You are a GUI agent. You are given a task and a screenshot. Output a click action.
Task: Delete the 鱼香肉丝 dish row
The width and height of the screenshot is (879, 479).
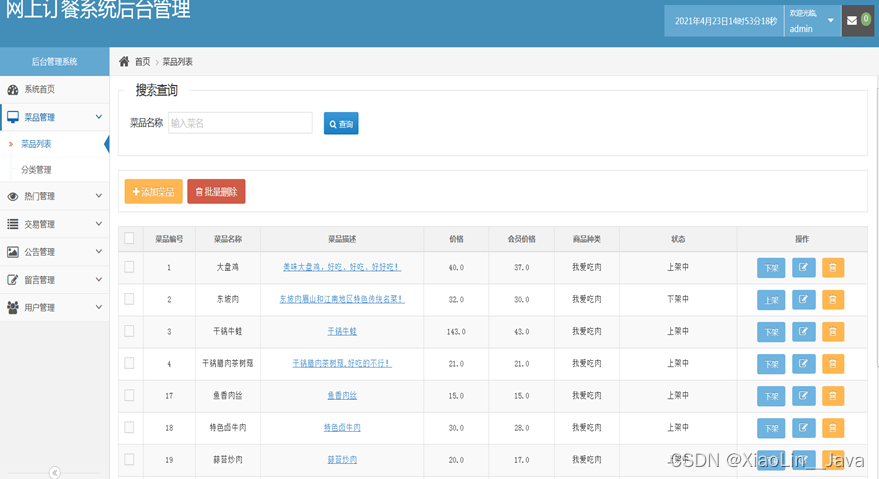tap(832, 396)
